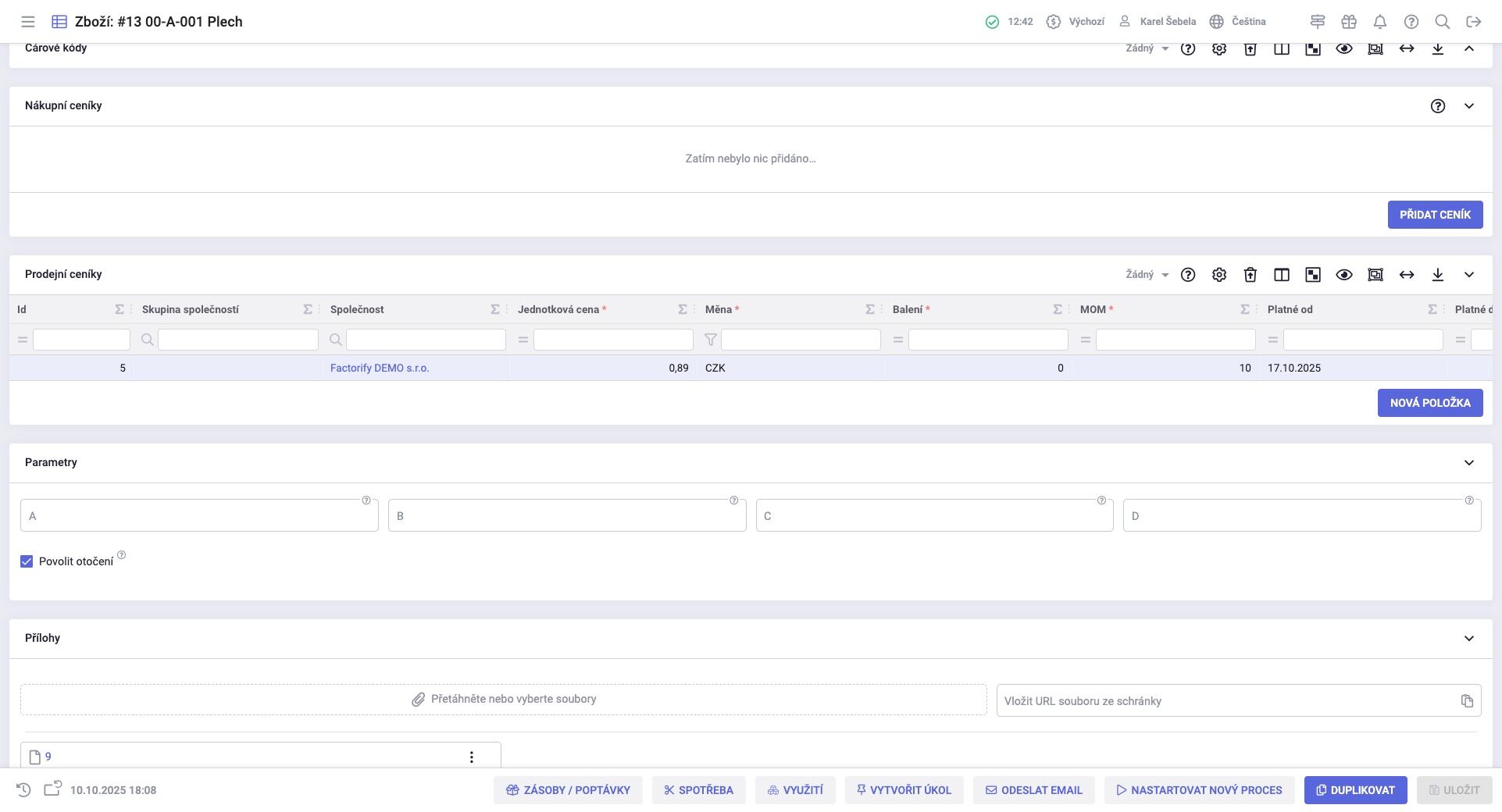Click the logout icon in the header

[1474, 22]
